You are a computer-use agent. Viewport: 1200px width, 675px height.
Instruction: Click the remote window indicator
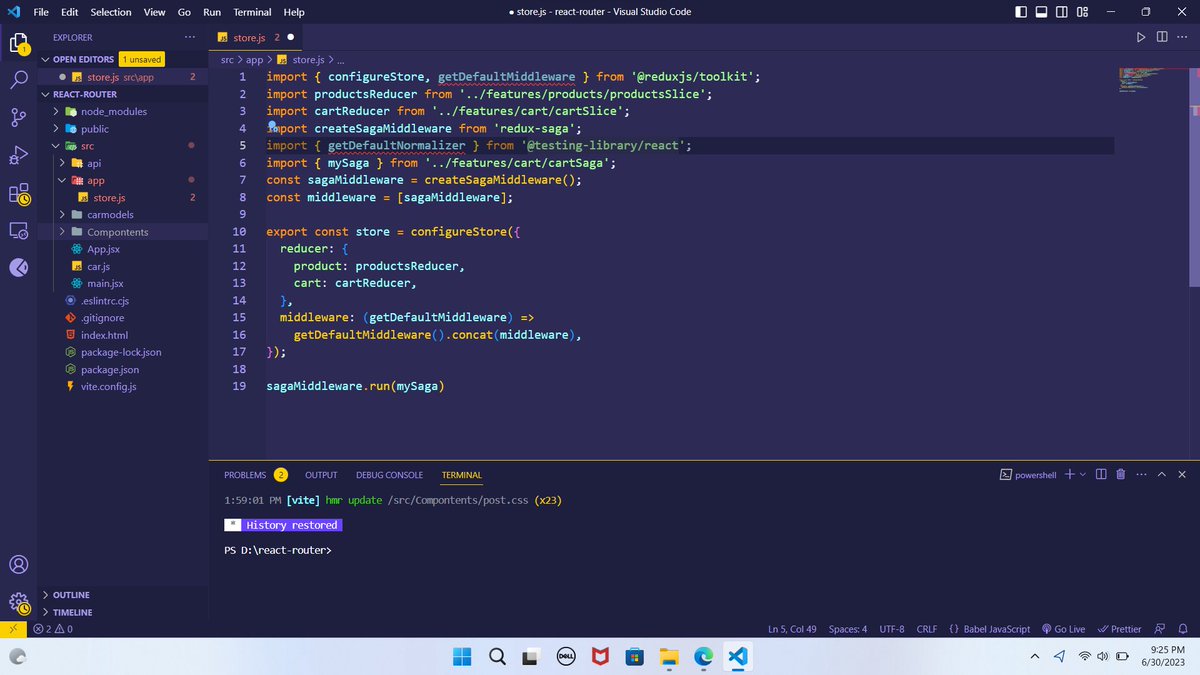pyautogui.click(x=12, y=629)
